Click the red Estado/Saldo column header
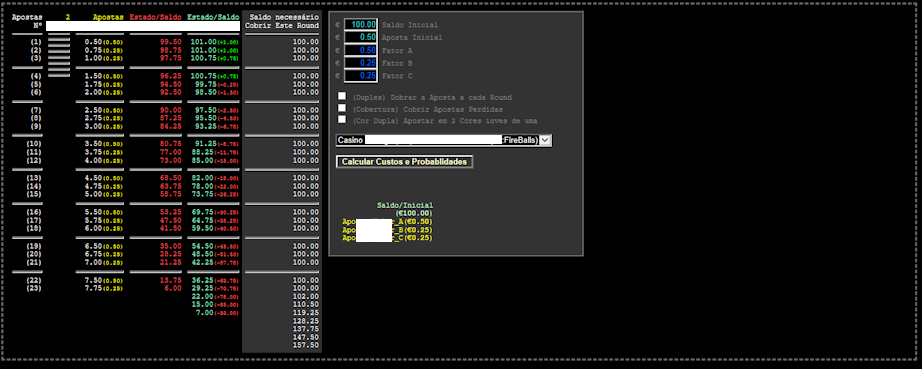922x369 pixels. click(155, 18)
